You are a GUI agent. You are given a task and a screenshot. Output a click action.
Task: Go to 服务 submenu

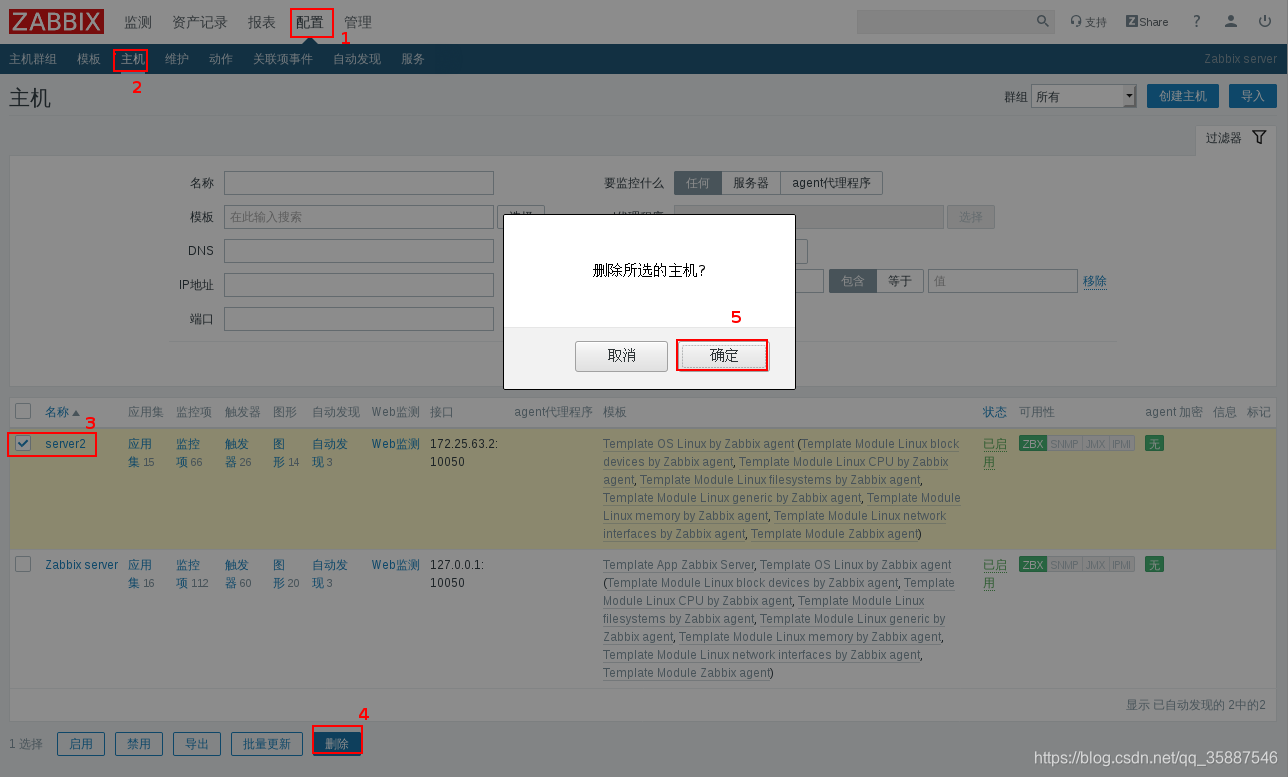click(413, 59)
